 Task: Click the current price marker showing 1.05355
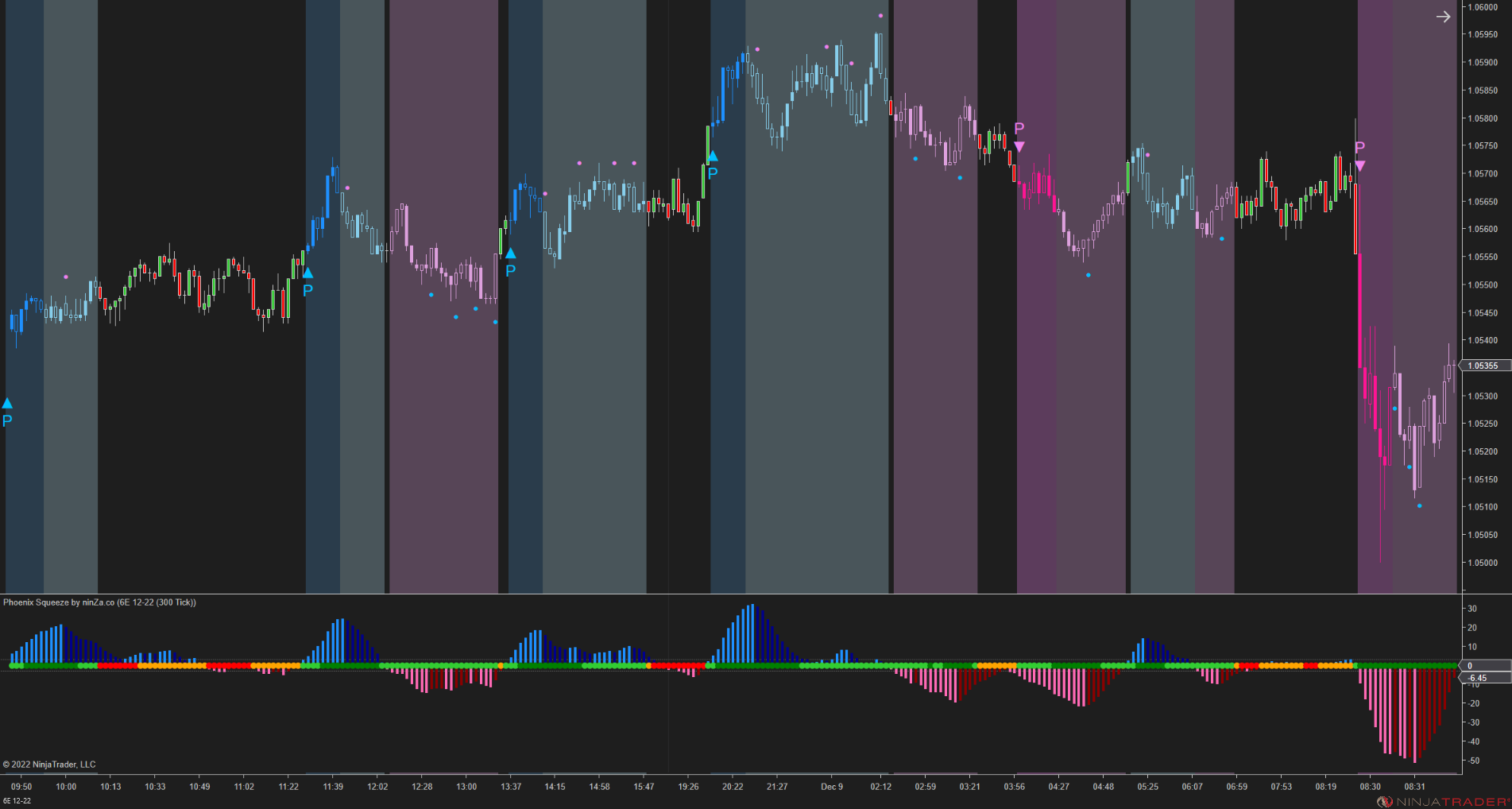[x=1483, y=366]
